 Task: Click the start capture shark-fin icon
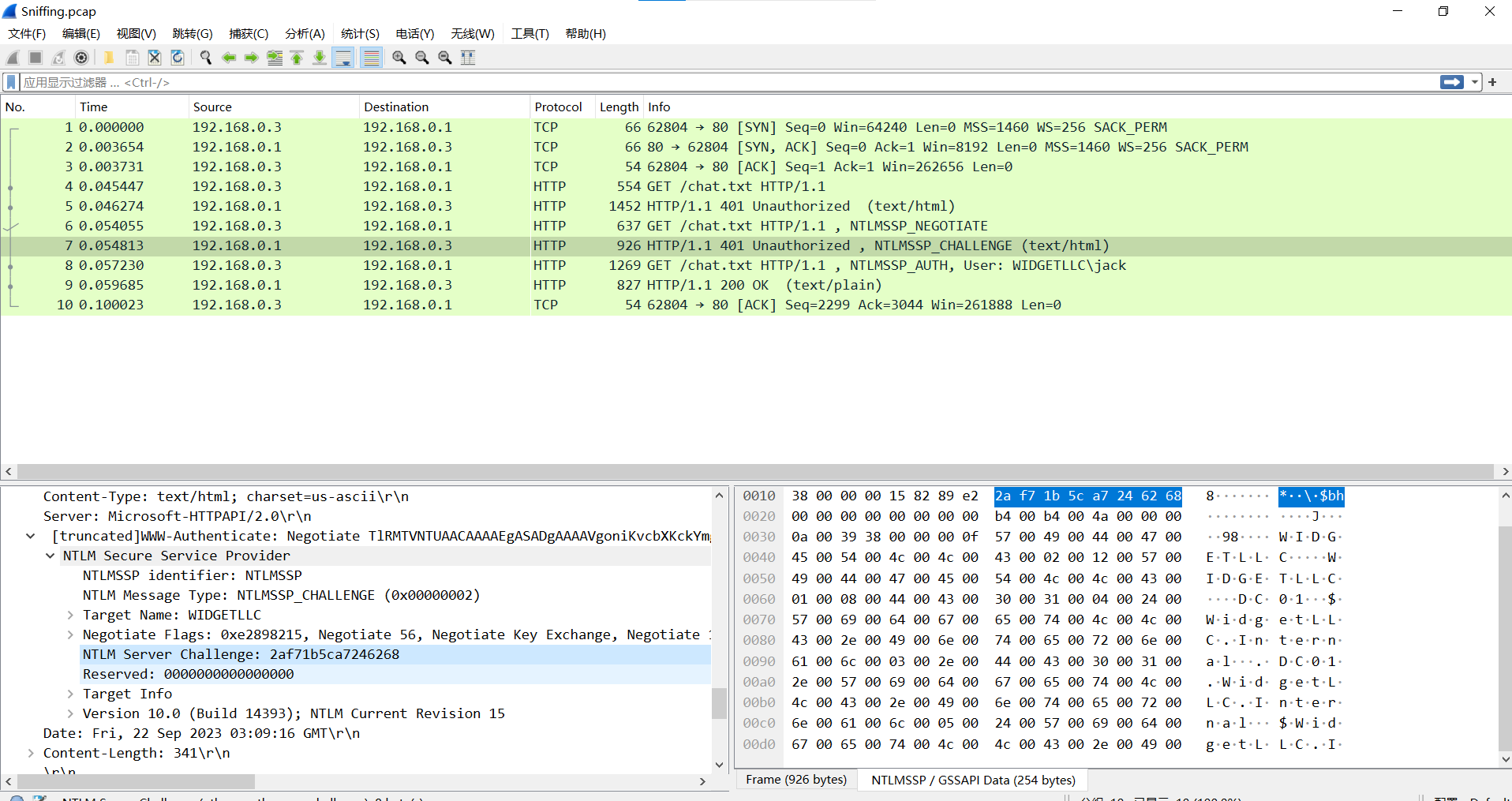(x=13, y=58)
